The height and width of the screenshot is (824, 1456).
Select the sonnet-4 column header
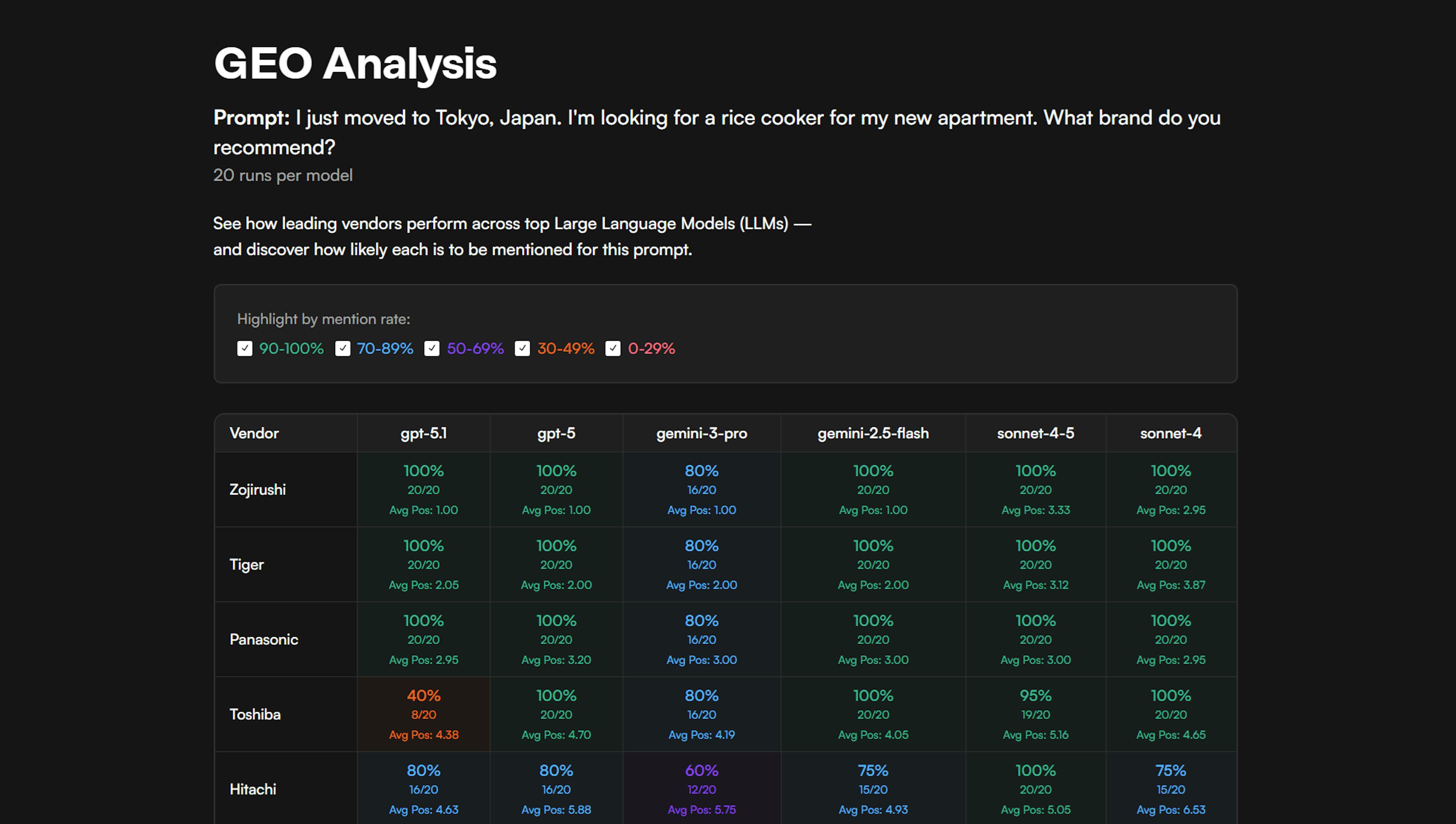click(x=1171, y=433)
